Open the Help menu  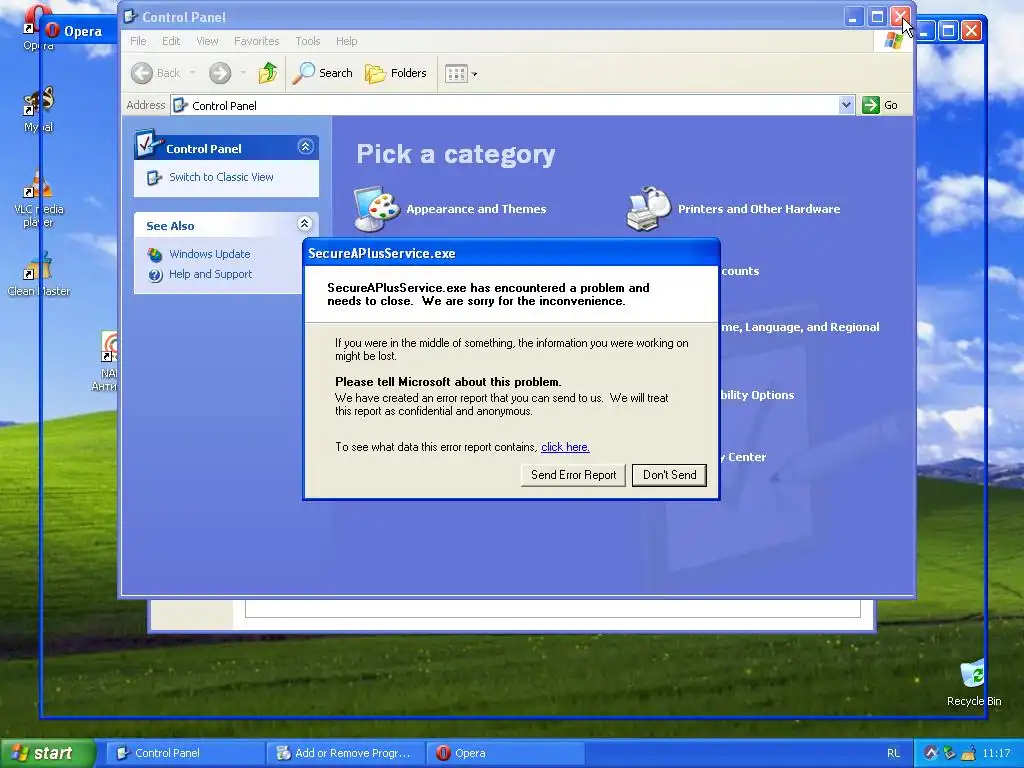(347, 41)
